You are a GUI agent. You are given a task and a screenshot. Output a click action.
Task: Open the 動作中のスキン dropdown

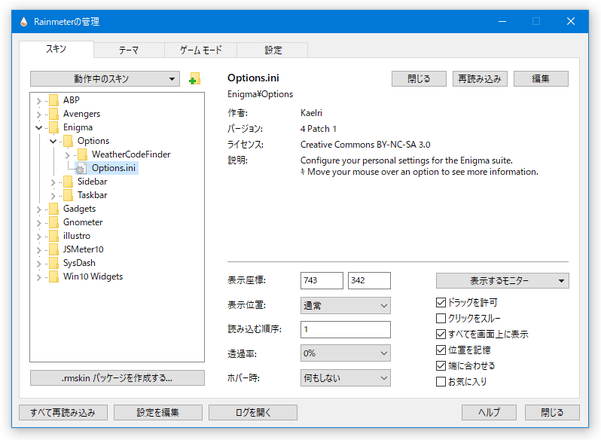click(105, 79)
